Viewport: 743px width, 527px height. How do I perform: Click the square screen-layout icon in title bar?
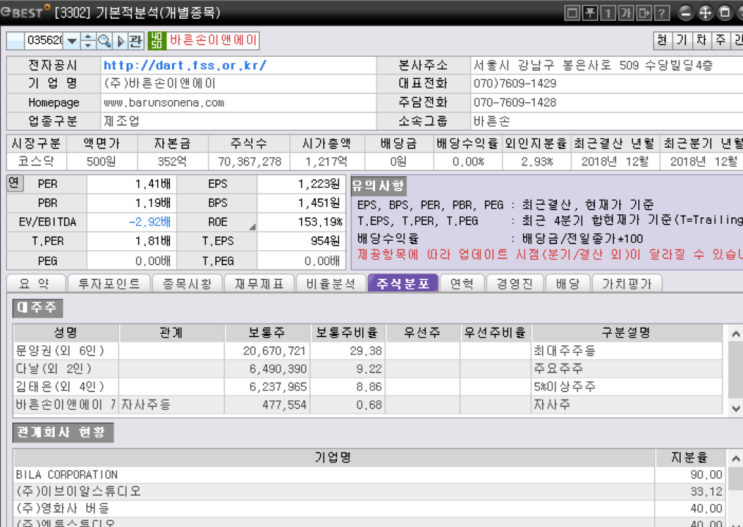coord(572,13)
